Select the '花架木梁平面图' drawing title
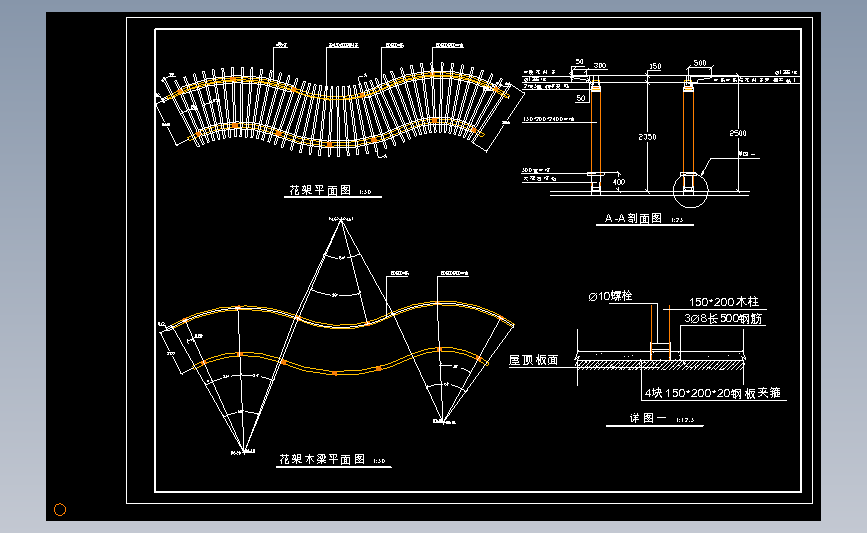This screenshot has width=867, height=533. pyautogui.click(x=322, y=459)
